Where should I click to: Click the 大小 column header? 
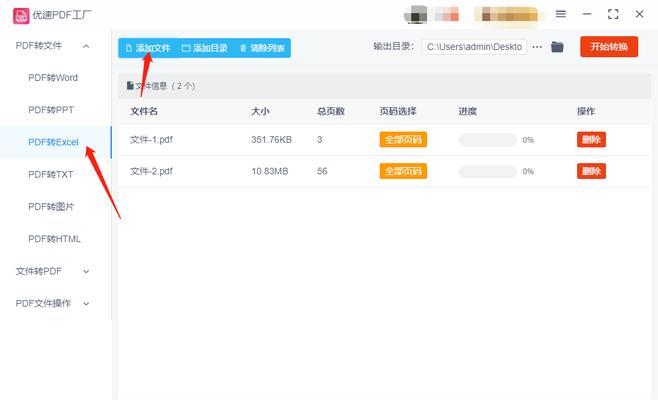(260, 111)
